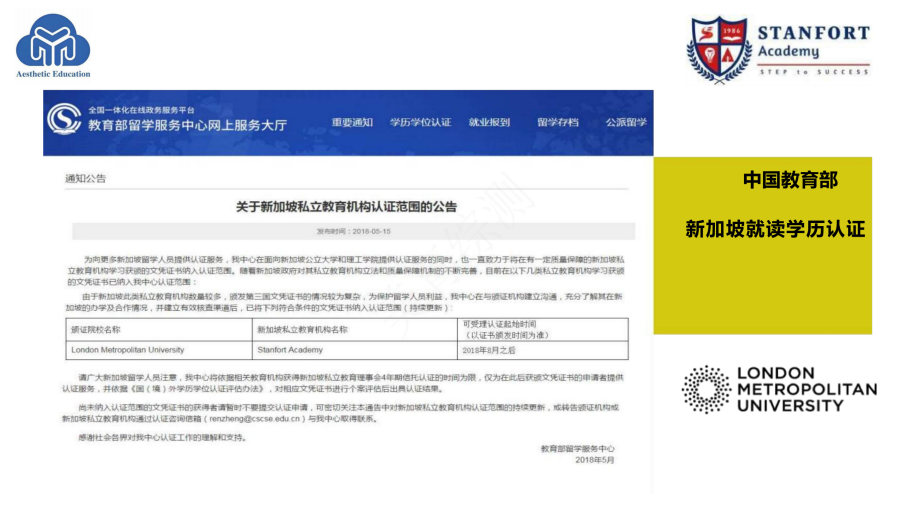
Task: Click the LONDON METROPOLITAN UNIVERSITY wordmark
Action: 806,390
